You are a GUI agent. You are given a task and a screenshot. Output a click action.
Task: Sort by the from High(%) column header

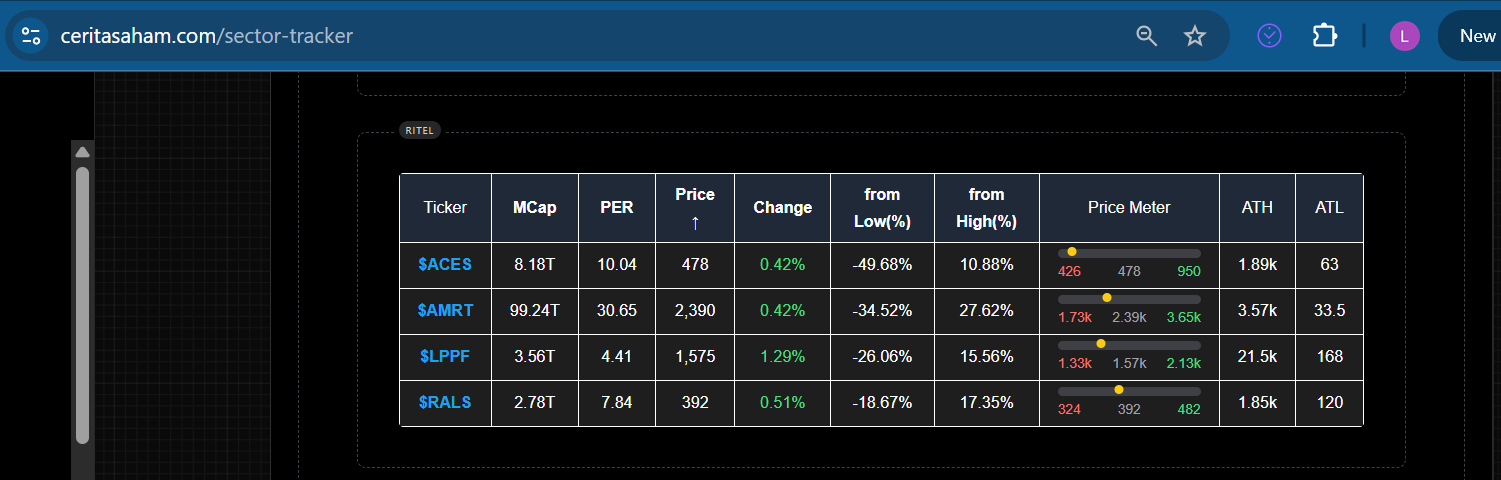point(987,208)
